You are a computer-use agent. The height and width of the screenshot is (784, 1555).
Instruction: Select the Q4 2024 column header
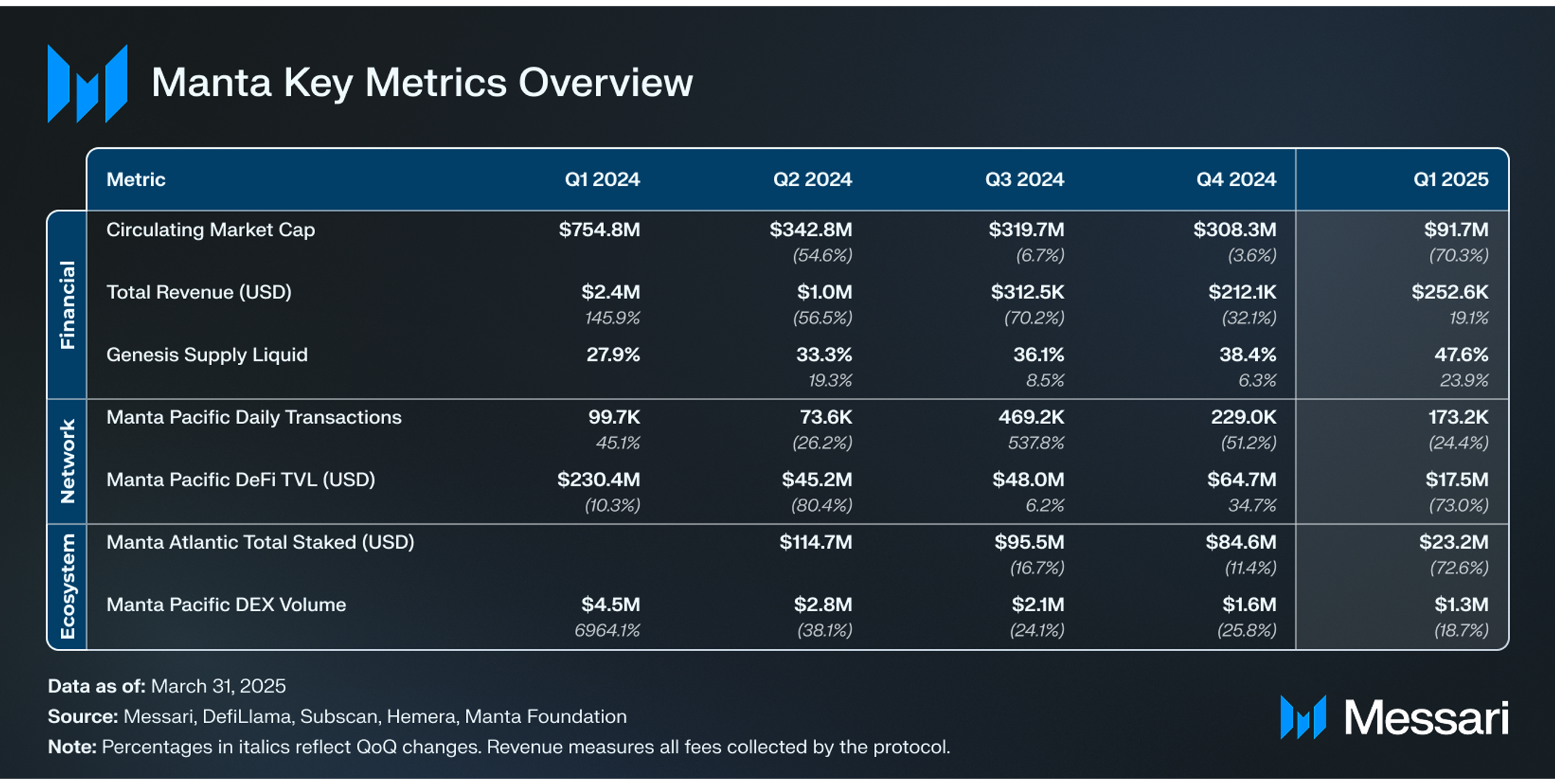click(x=1236, y=179)
